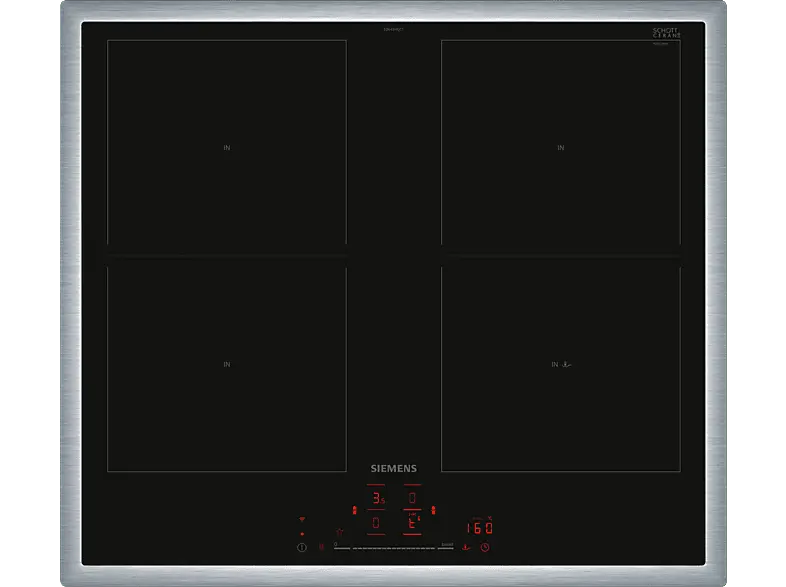Tap the timer clock icon
Viewport: 786px width, 587px height.
[485, 547]
